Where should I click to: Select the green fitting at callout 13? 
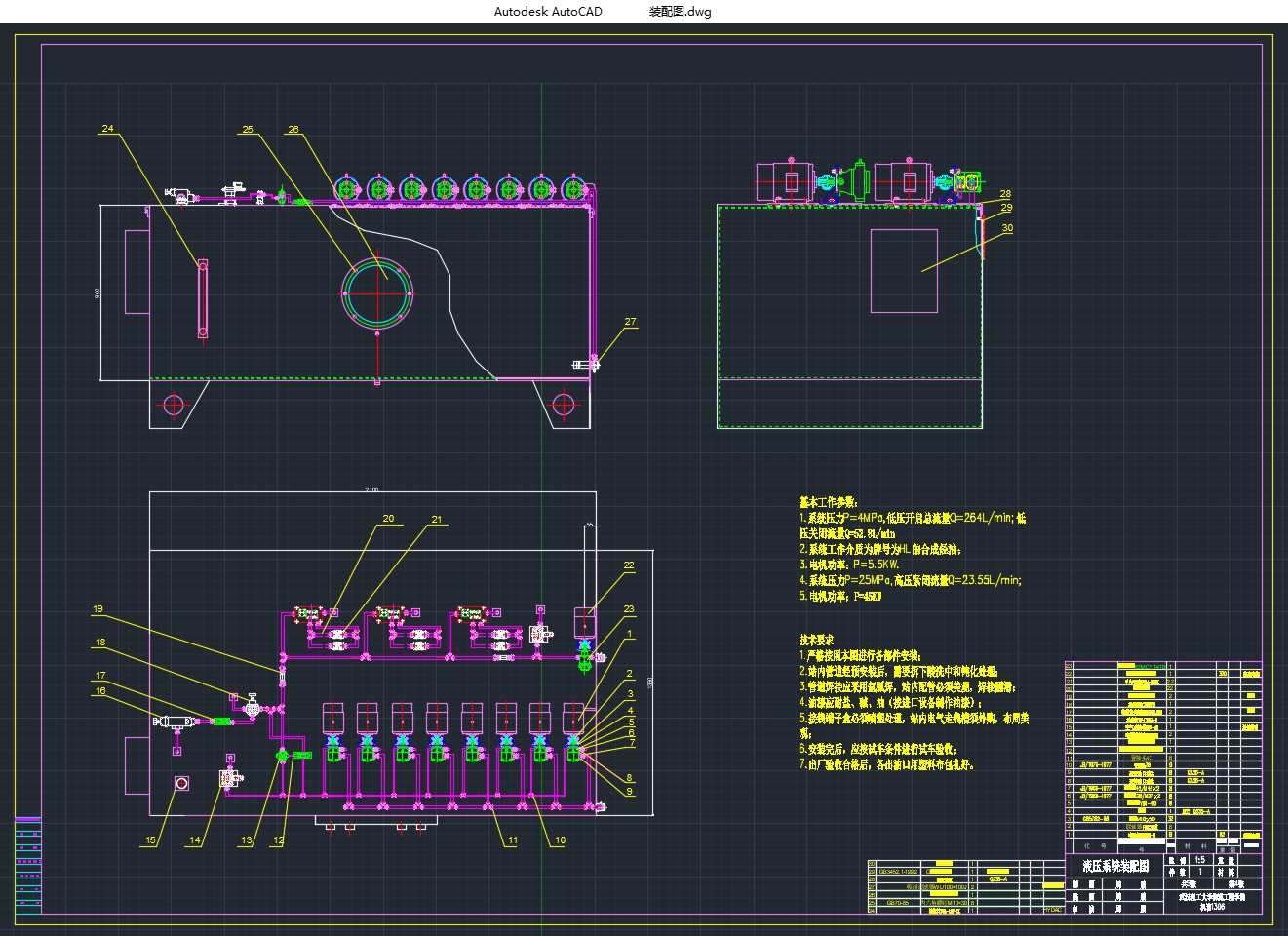coord(282,755)
